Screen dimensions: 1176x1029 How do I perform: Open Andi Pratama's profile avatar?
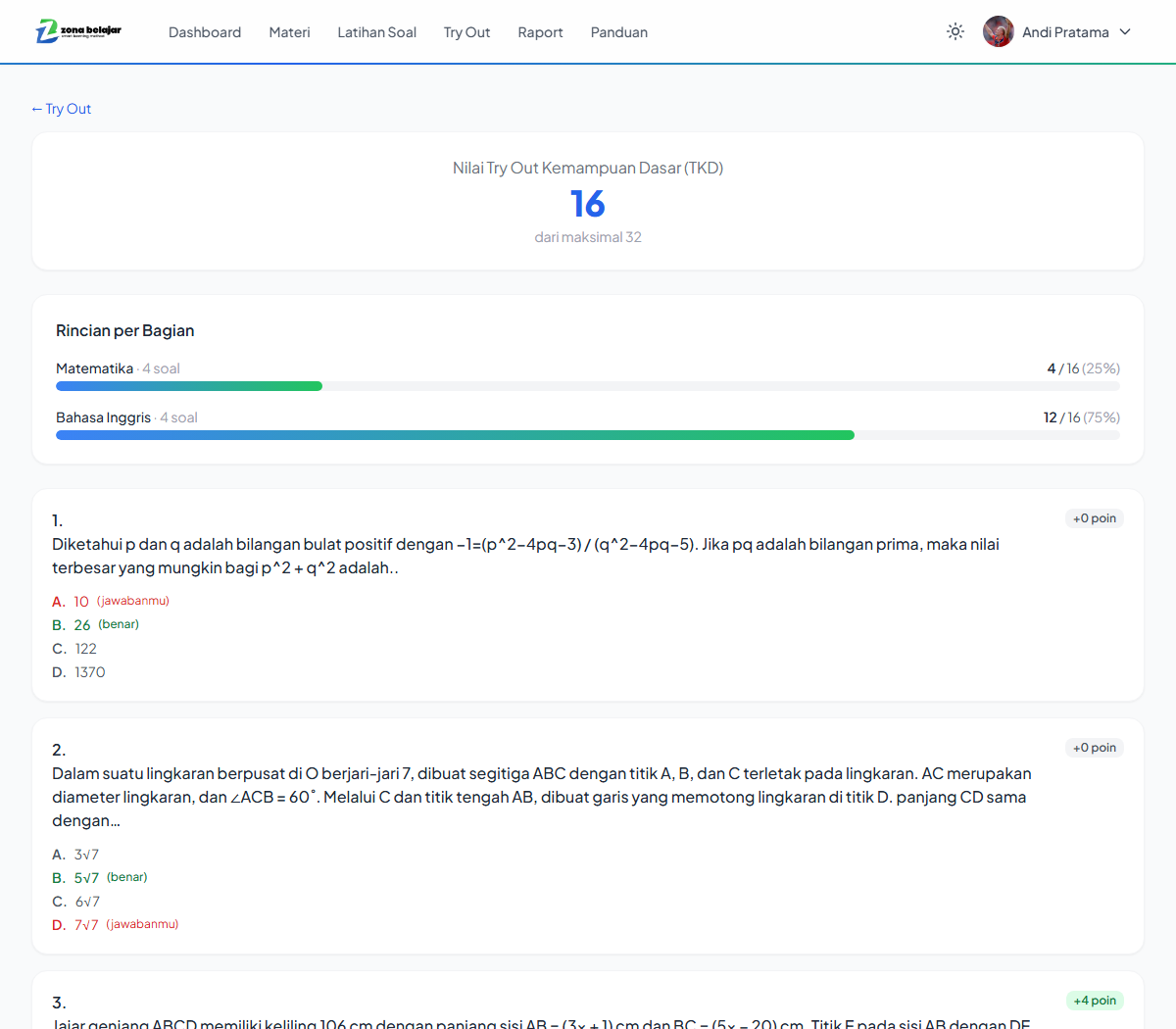pyautogui.click(x=999, y=31)
